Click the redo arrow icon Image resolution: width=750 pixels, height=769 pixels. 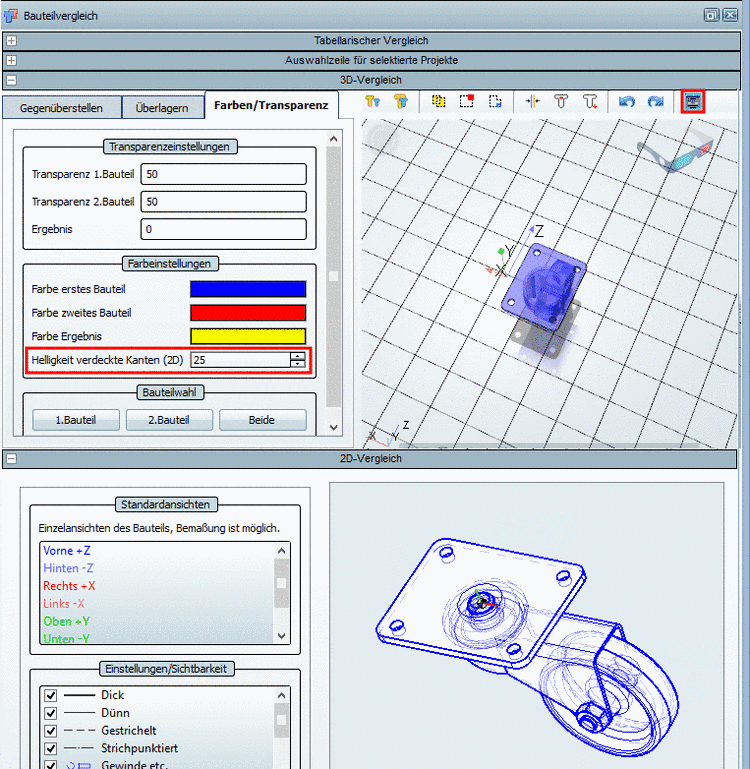pyautogui.click(x=655, y=102)
